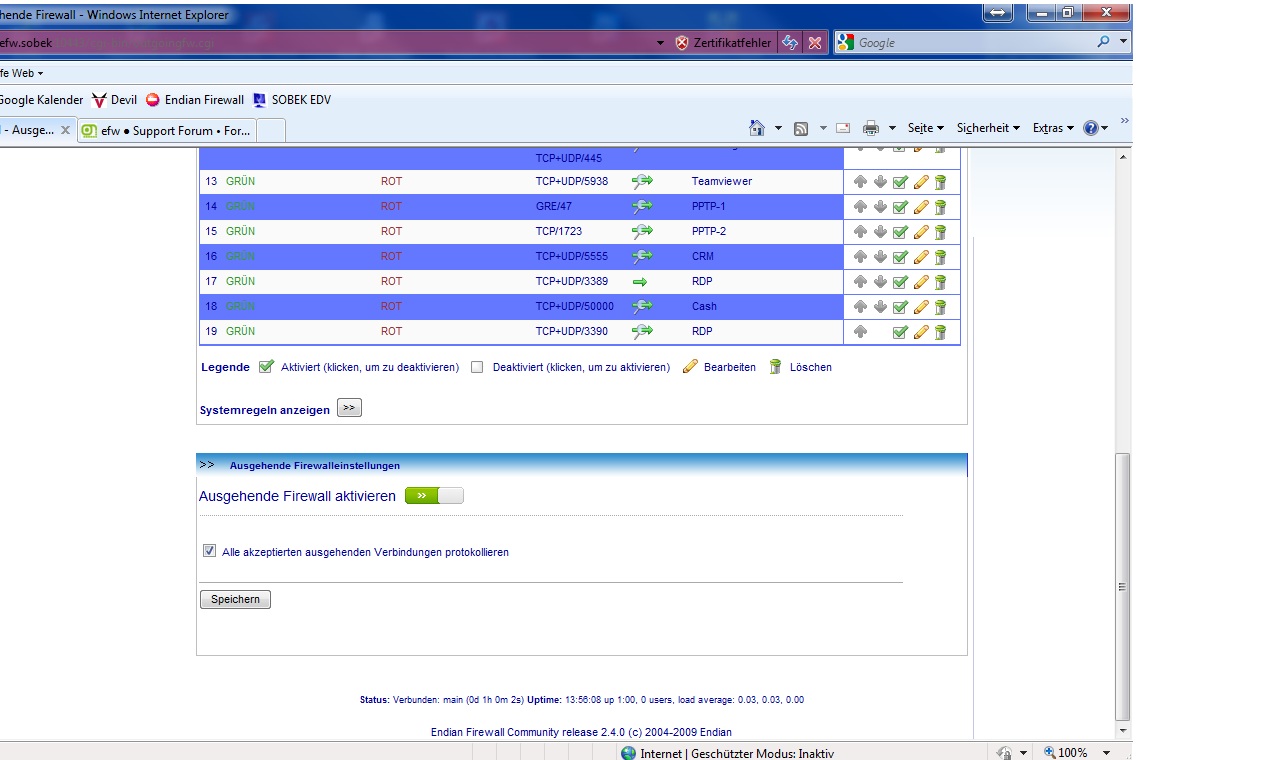Toggle the Ausgehende Firewall aktivieren switch
Image resolution: width=1280 pixels, height=760 pixels.
[x=434, y=496]
